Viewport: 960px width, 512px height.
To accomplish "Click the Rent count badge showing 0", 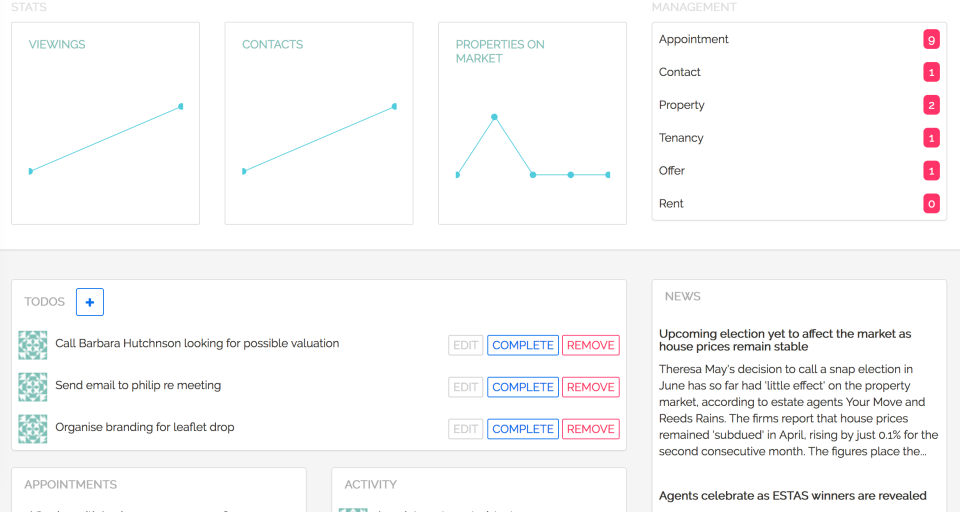I will [932, 204].
